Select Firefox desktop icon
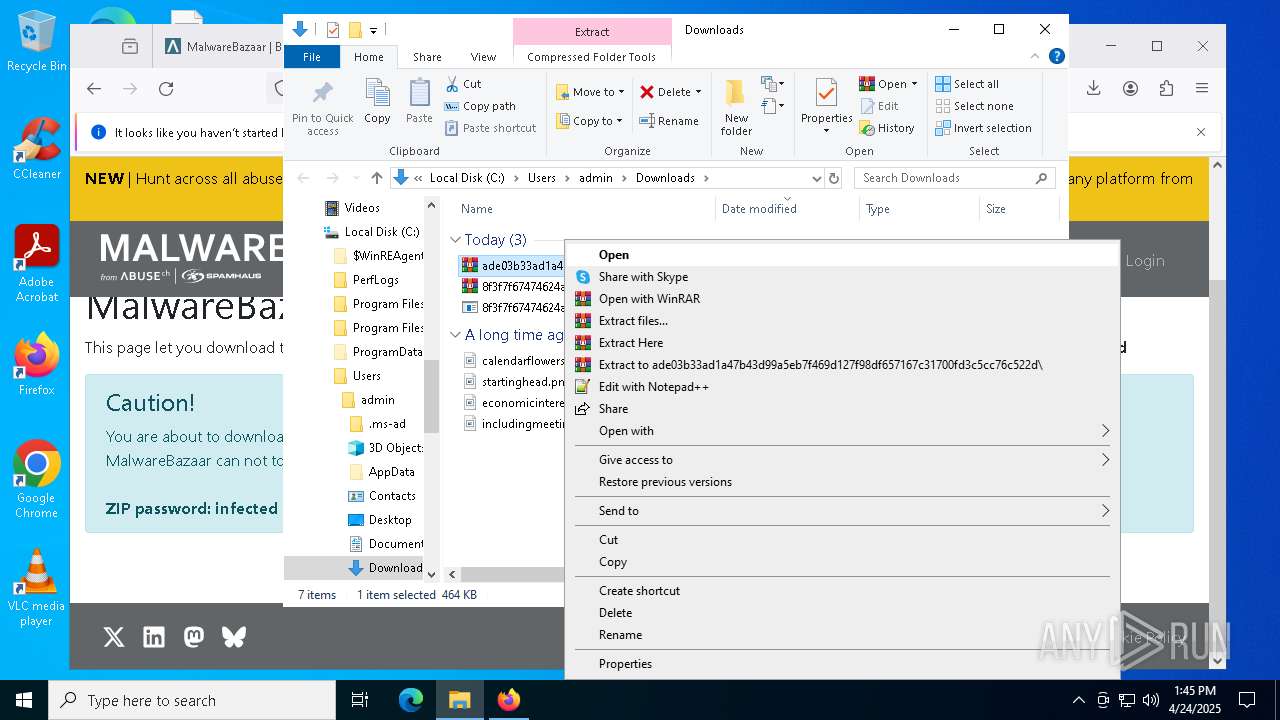1280x720 pixels. pos(36,364)
